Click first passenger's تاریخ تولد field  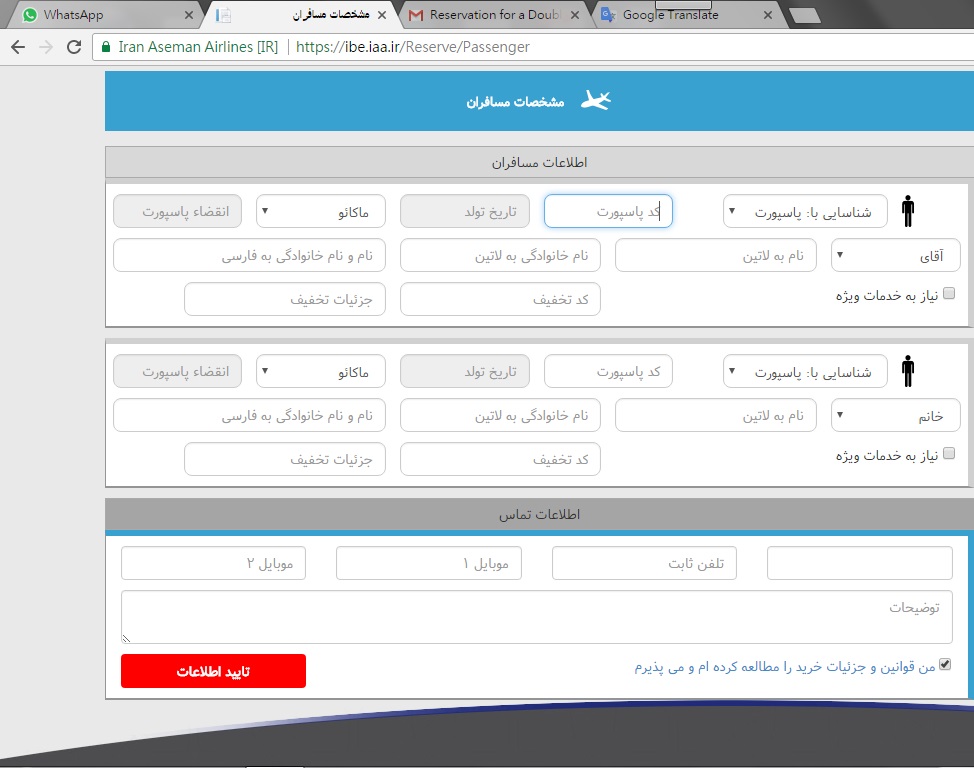coord(465,211)
